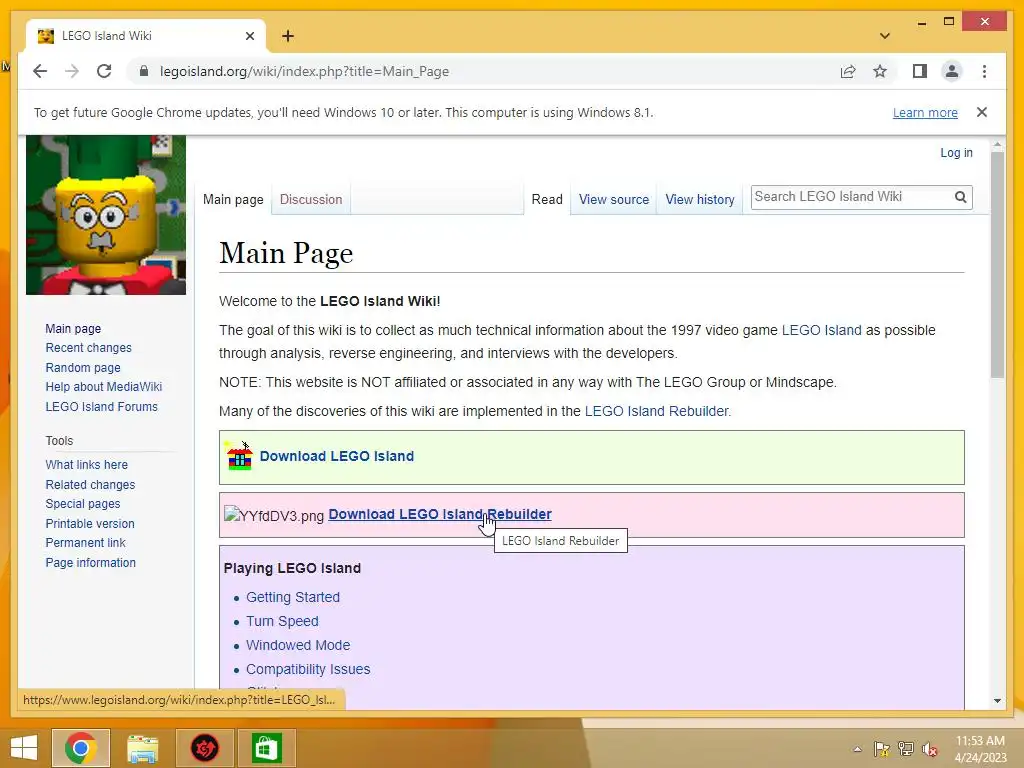This screenshot has height=768, width=1024.
Task: Click LEGO Island Rebuilder link in paragraph
Action: (656, 411)
